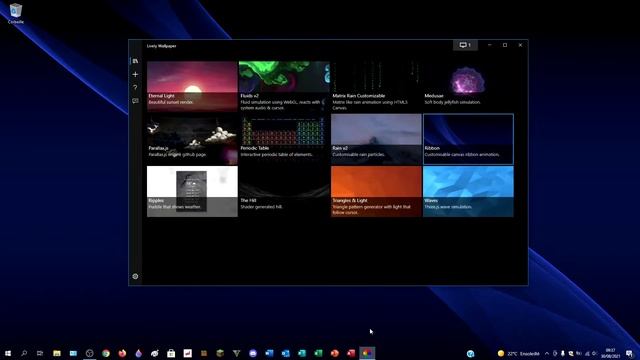Image resolution: width=640 pixels, height=360 pixels.
Task: Open the Help question mark icon
Action: pos(135,87)
